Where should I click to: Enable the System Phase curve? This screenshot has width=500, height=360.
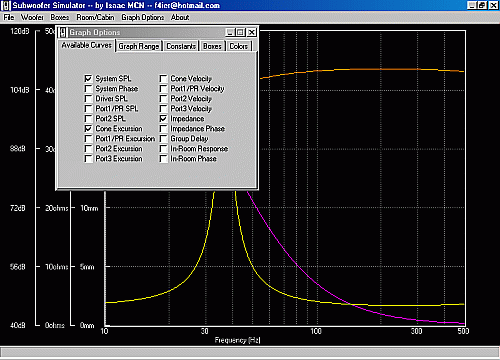tap(88, 89)
